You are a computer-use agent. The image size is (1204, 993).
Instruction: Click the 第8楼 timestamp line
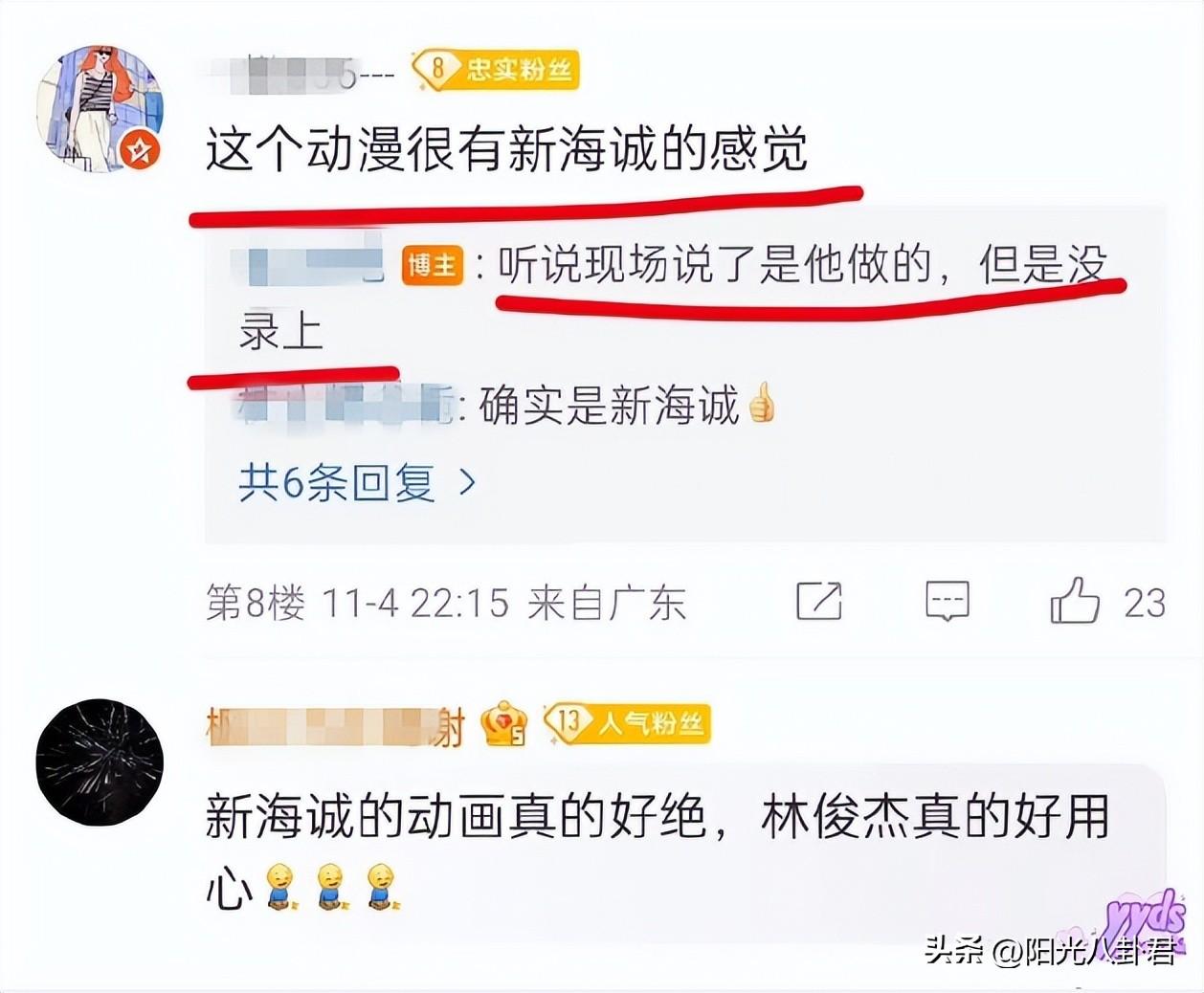446,603
